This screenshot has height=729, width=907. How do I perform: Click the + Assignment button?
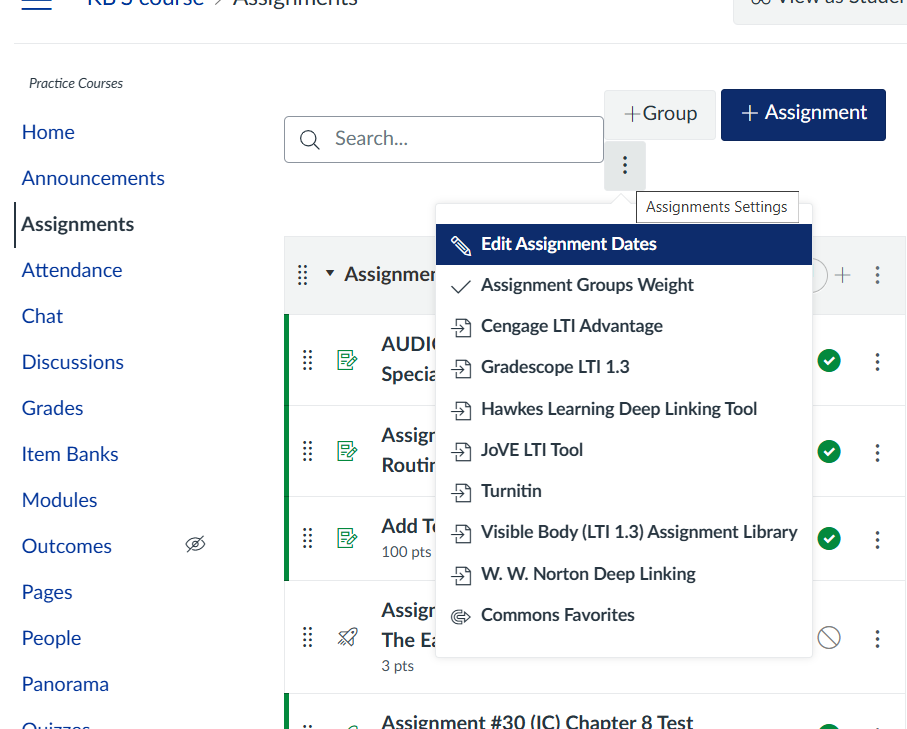[803, 114]
